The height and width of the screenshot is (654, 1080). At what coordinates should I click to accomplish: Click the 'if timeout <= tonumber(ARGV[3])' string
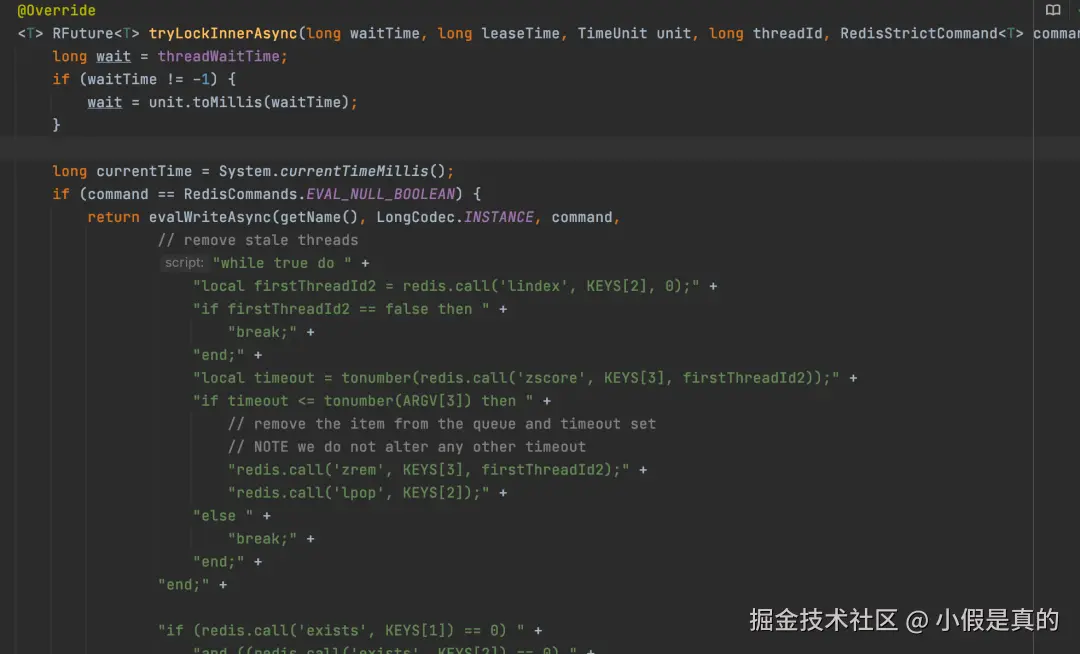pyautogui.click(x=363, y=401)
